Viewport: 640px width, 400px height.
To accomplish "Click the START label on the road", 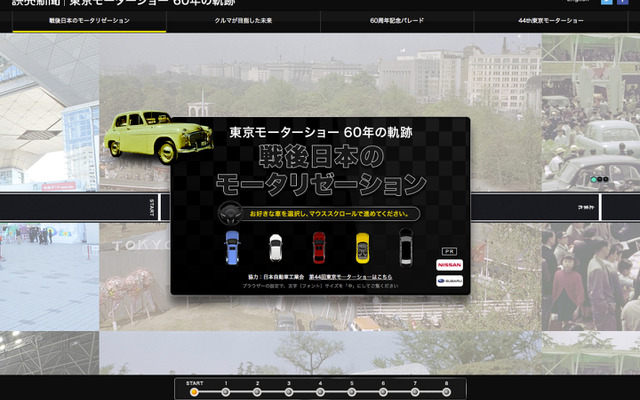I will pos(151,207).
